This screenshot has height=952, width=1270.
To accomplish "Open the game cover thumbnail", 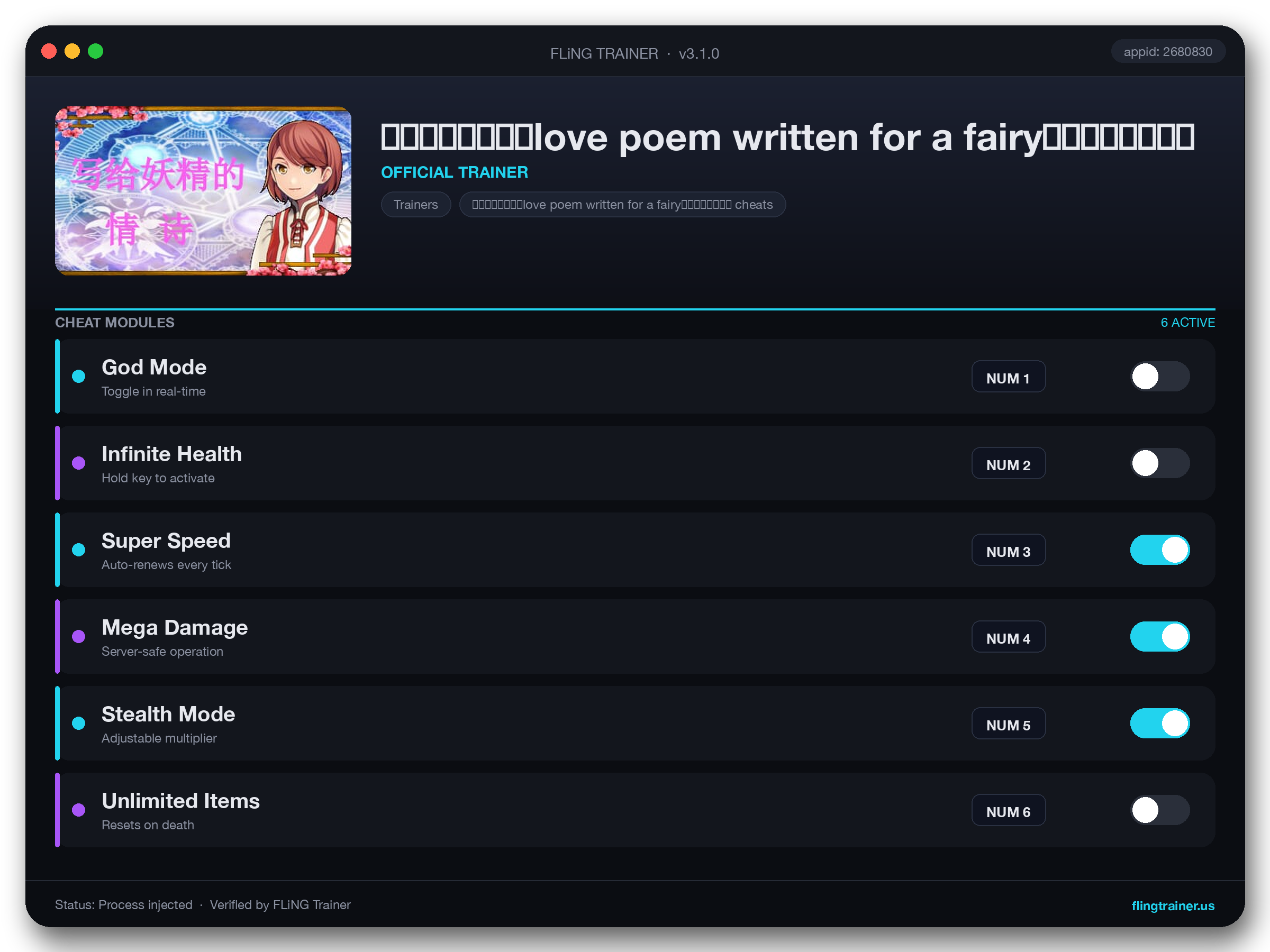I will point(203,190).
